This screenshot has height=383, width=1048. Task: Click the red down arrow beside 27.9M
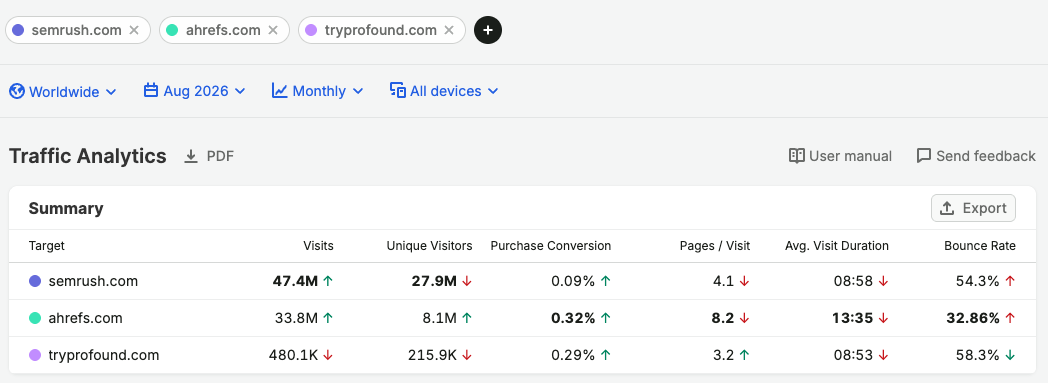[x=467, y=281]
